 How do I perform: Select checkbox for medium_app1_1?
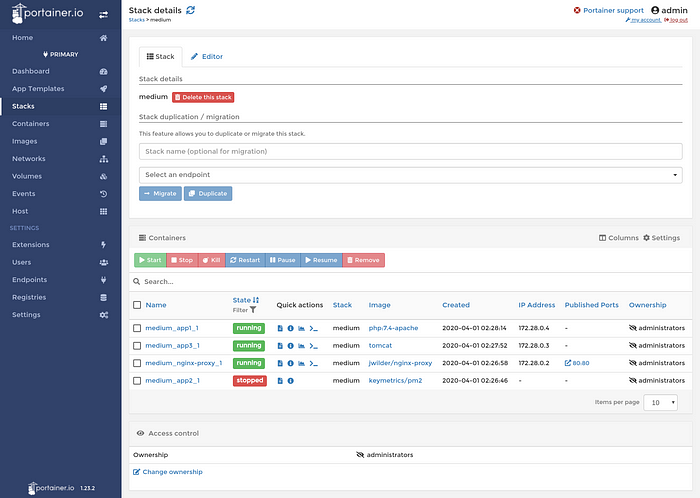pyautogui.click(x=137, y=328)
